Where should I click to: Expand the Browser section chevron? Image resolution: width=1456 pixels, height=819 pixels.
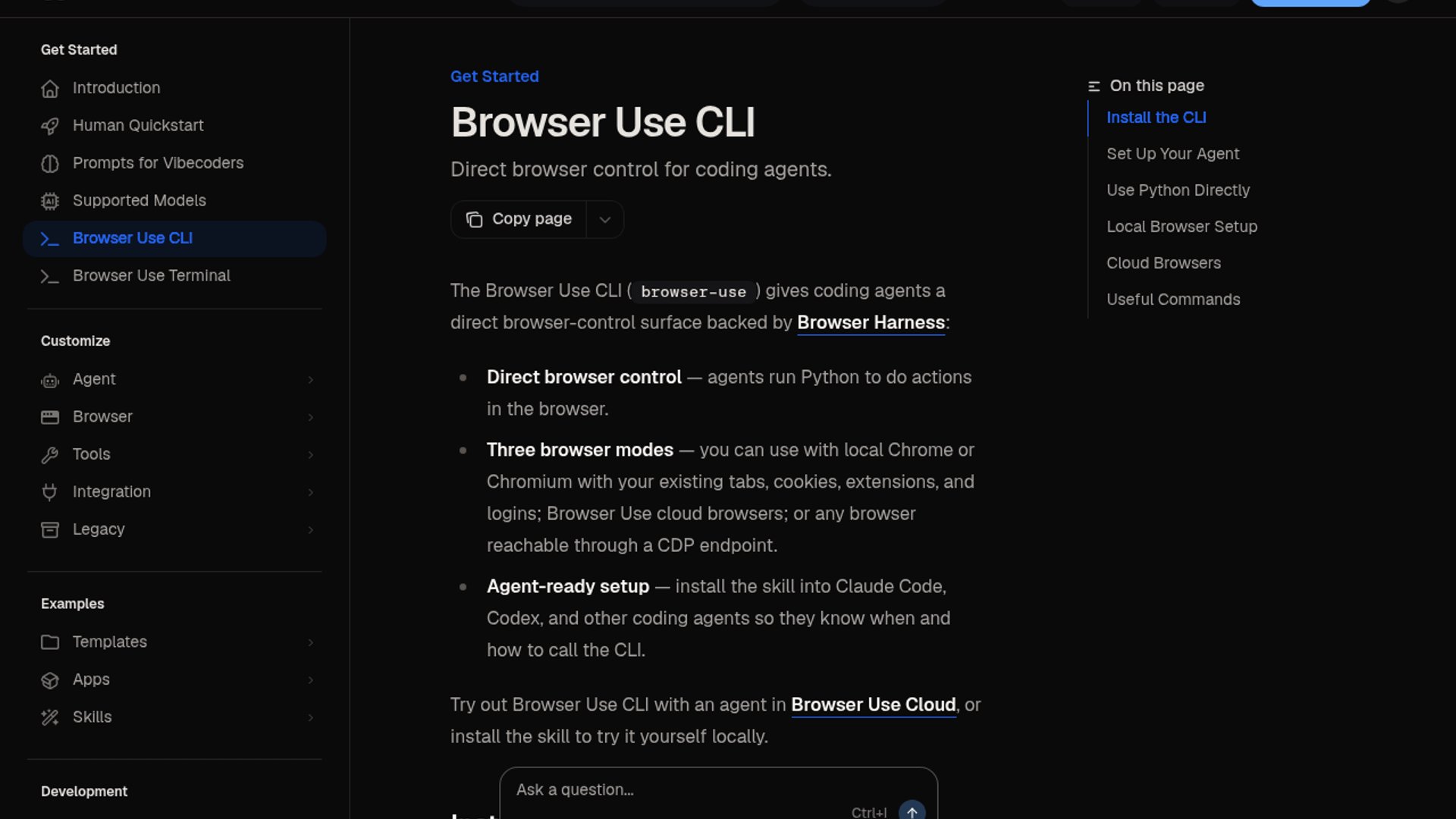[x=310, y=417]
